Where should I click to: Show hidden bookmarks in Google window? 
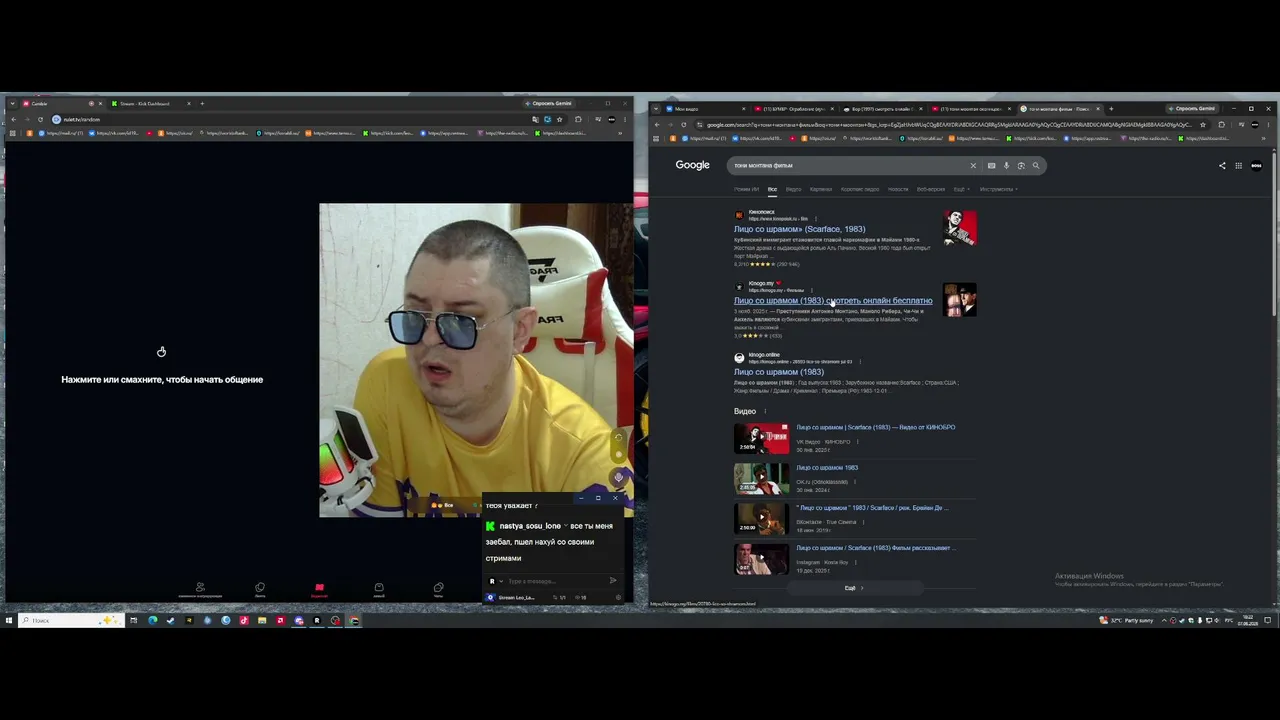[1265, 138]
